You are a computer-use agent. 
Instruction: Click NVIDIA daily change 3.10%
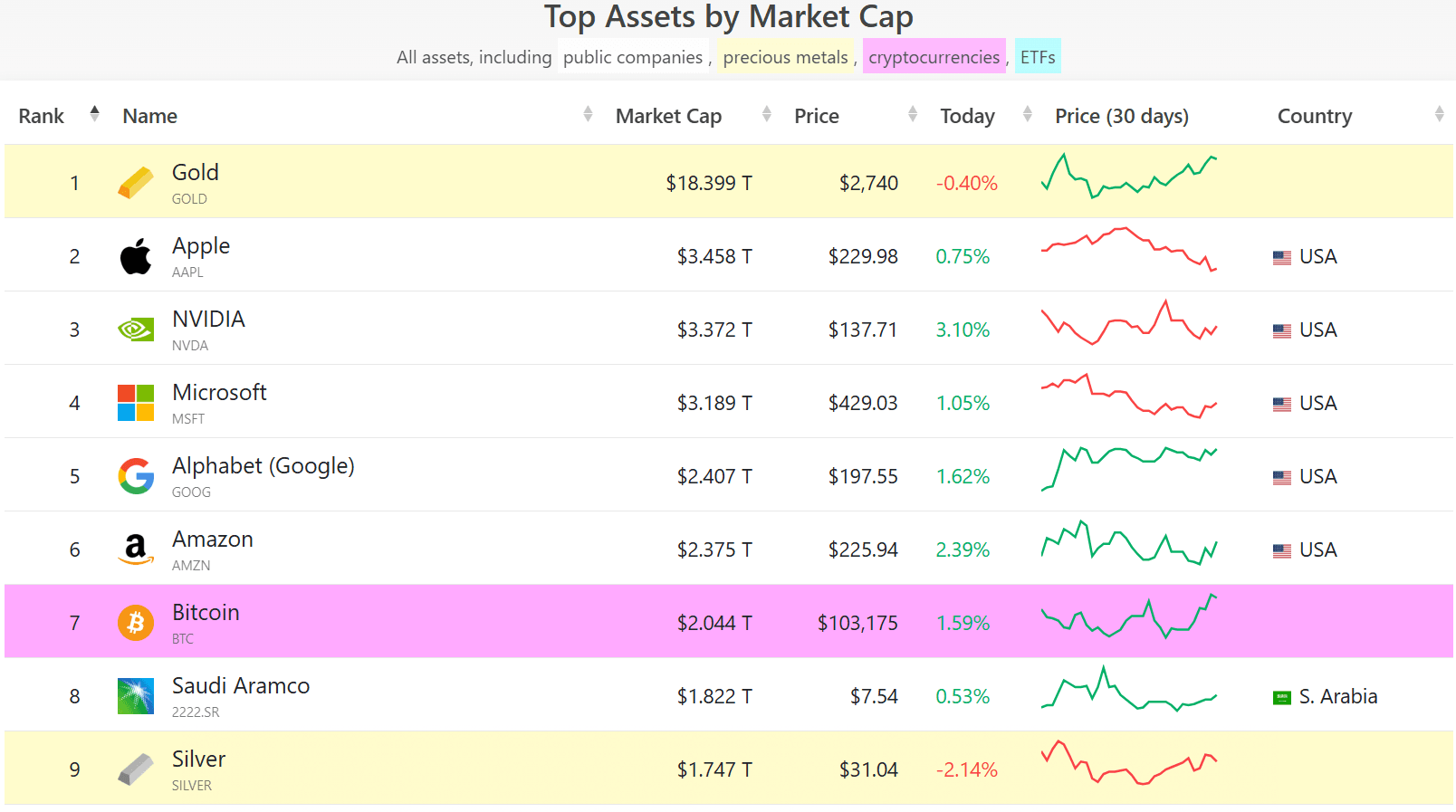(x=963, y=330)
